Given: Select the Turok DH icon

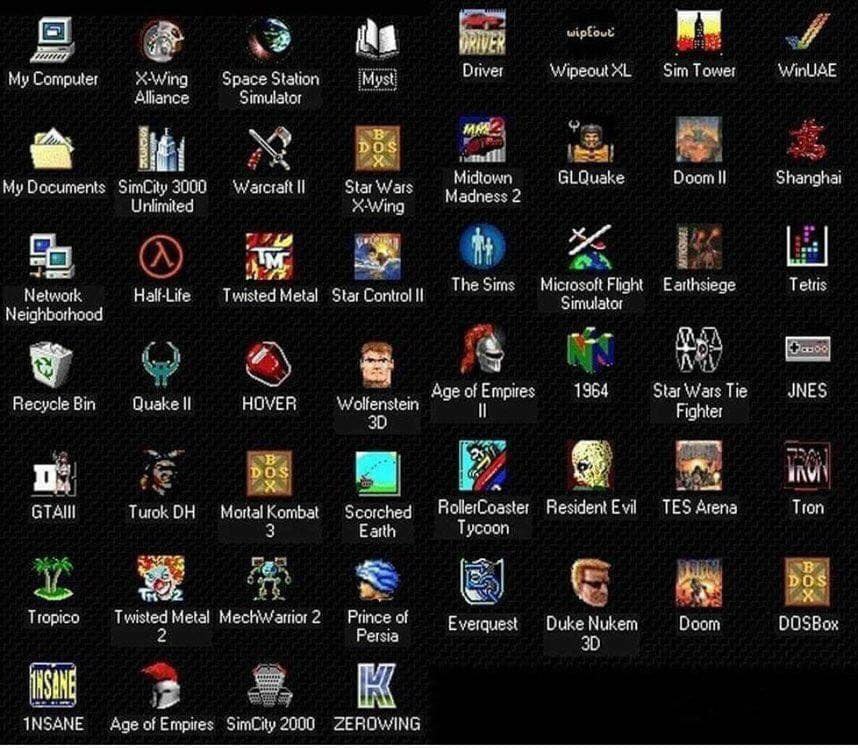Looking at the screenshot, I should click(161, 473).
